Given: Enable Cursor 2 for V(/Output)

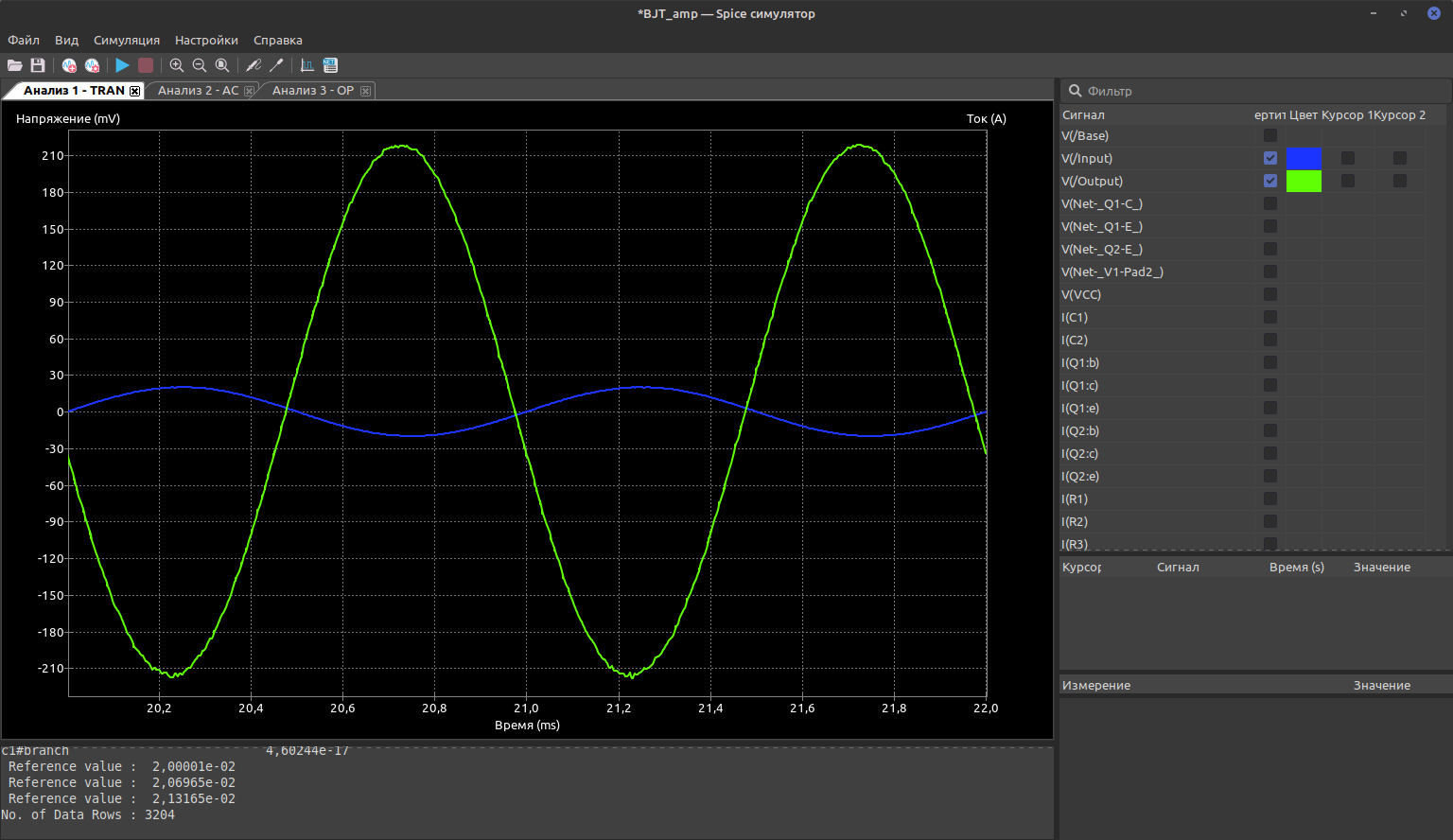Looking at the screenshot, I should 1400,181.
